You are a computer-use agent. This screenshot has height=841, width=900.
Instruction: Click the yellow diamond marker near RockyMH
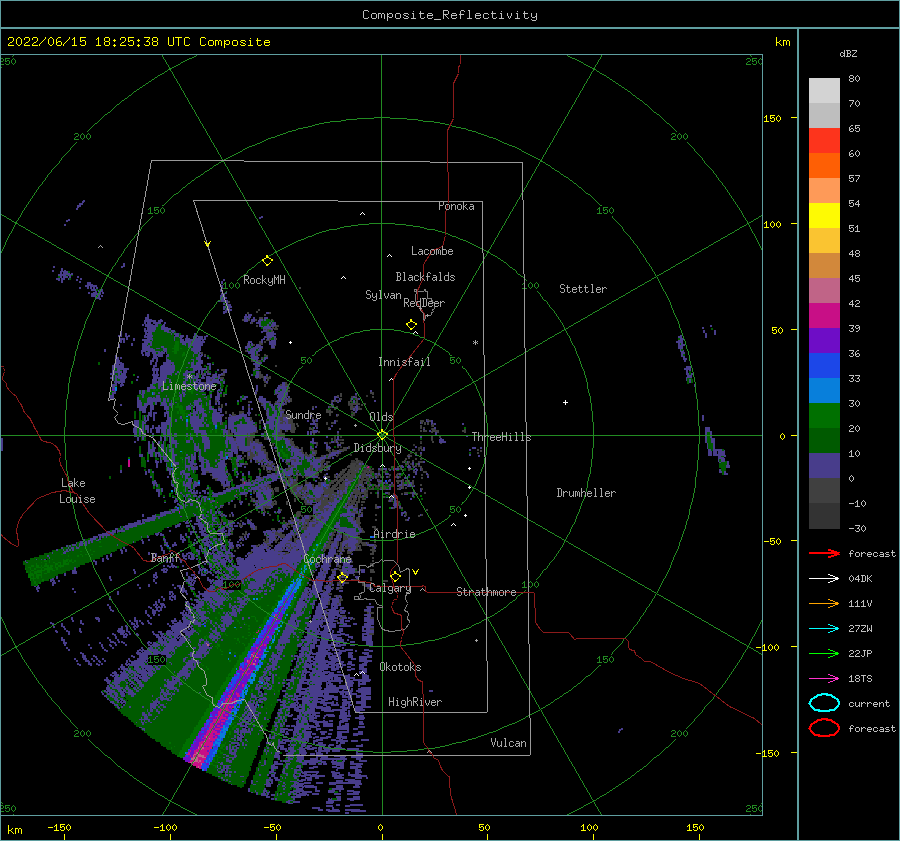coord(267,261)
